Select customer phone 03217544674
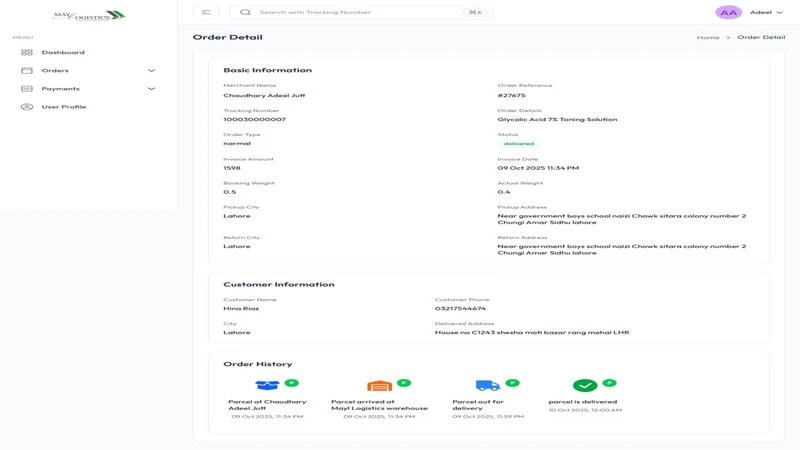Screen dimensions: 800x450 coord(460,309)
